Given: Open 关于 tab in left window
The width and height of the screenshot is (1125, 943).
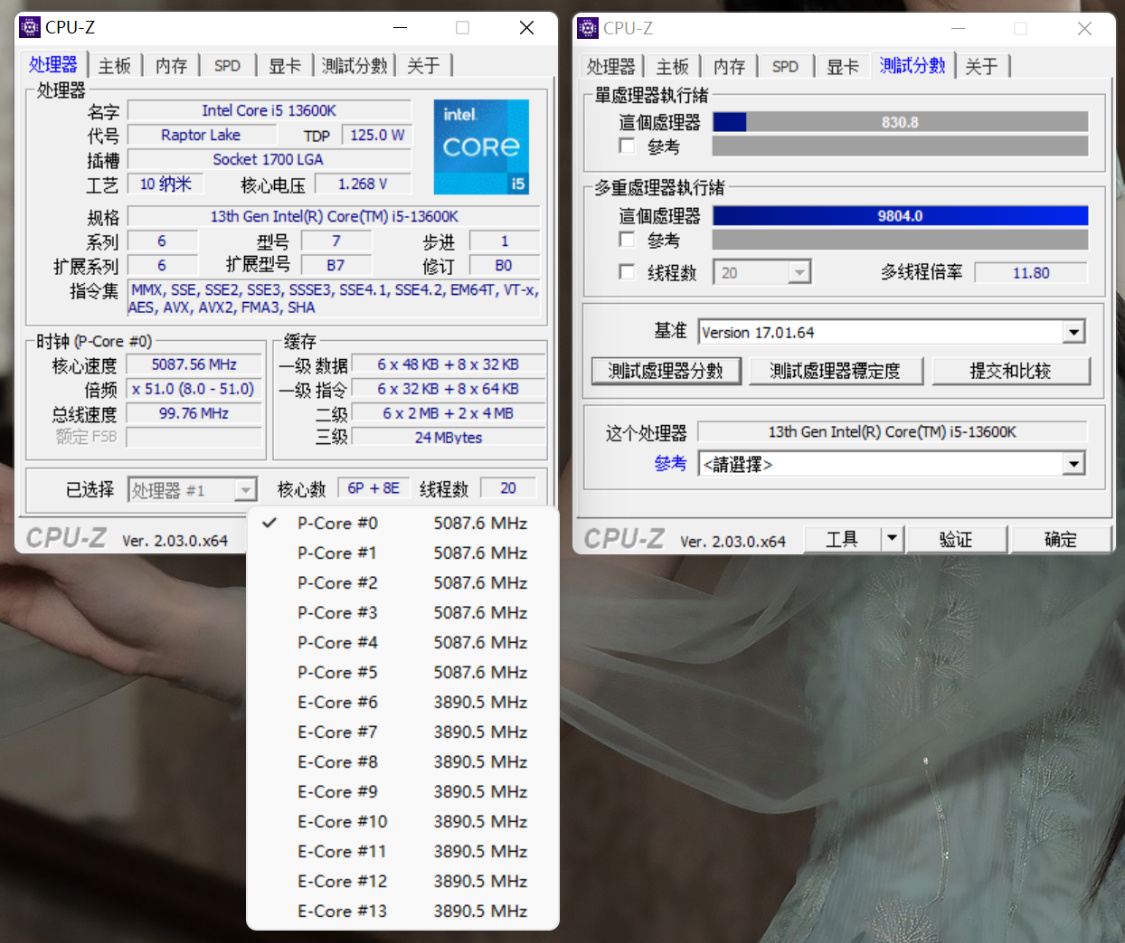Looking at the screenshot, I should [423, 66].
